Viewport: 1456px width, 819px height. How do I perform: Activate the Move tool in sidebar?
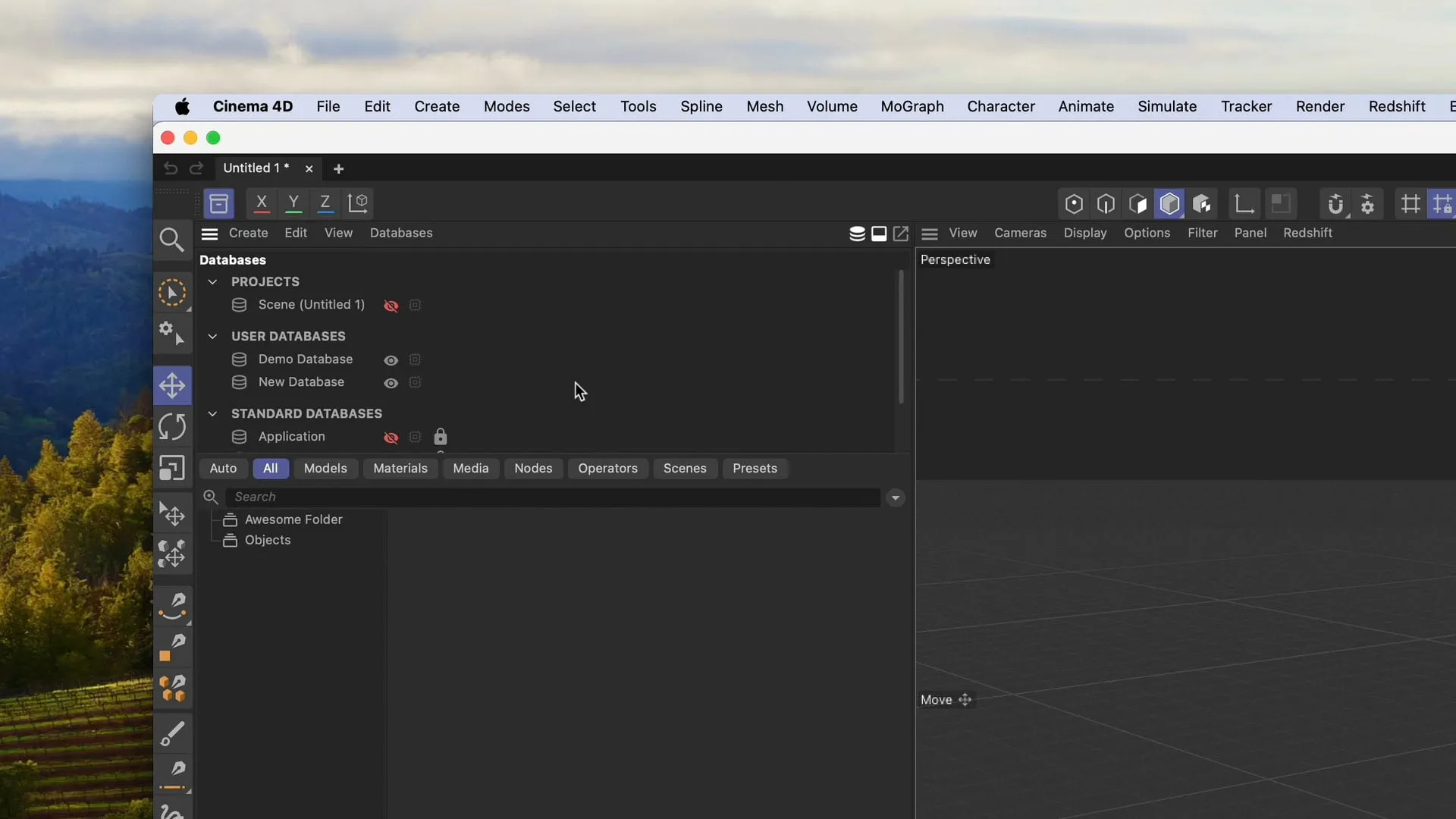pos(172,385)
